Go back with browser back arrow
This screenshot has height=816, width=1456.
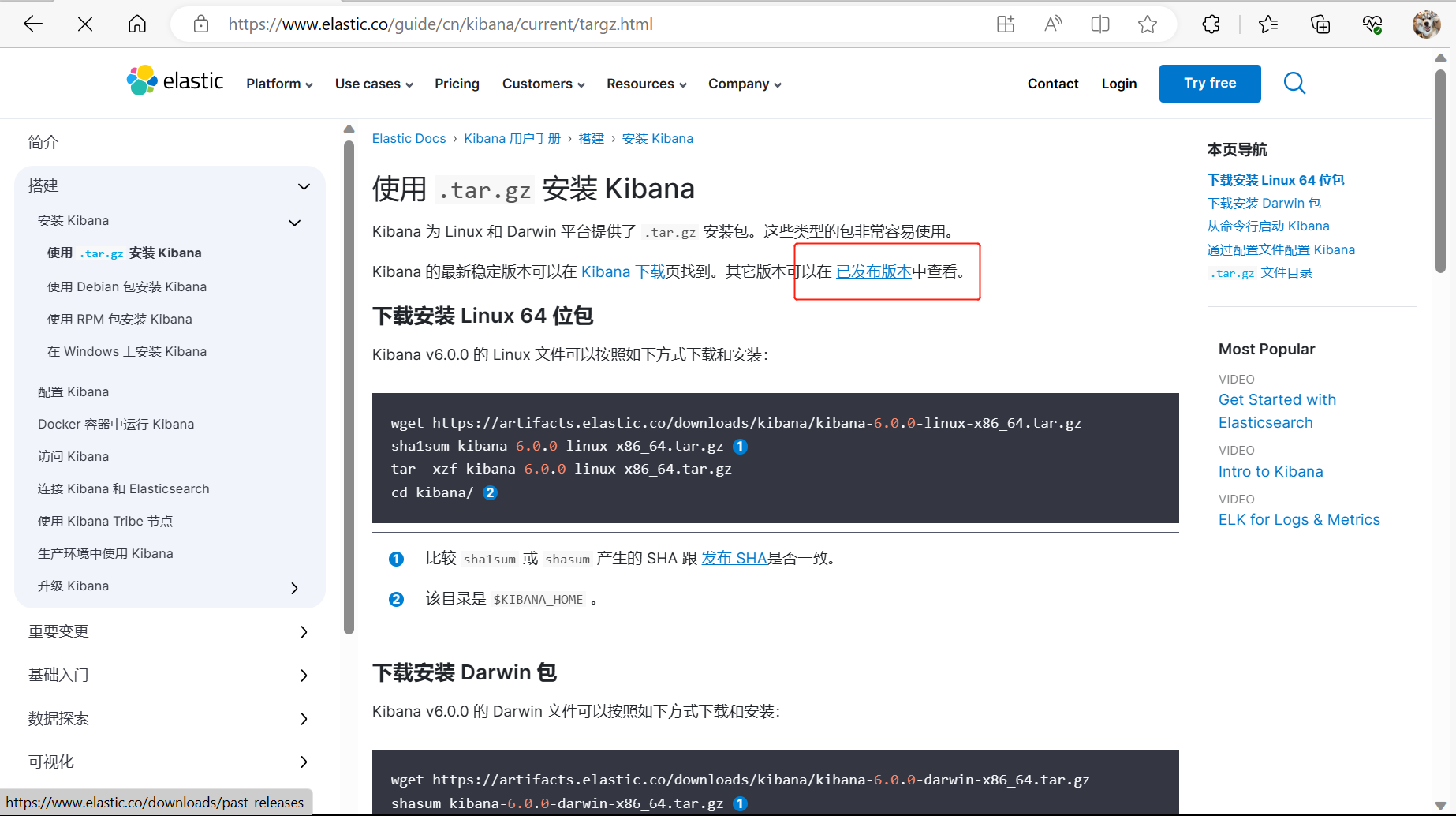[33, 24]
